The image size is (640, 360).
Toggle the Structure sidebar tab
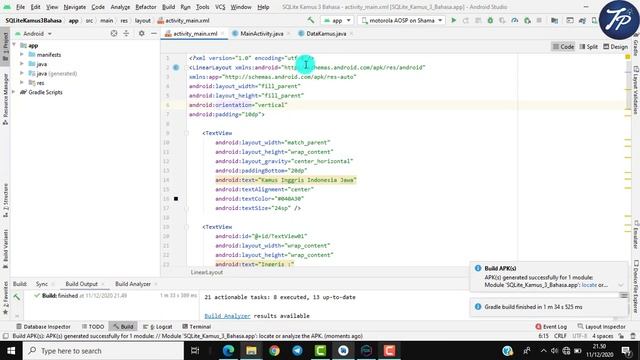(x=5, y=200)
